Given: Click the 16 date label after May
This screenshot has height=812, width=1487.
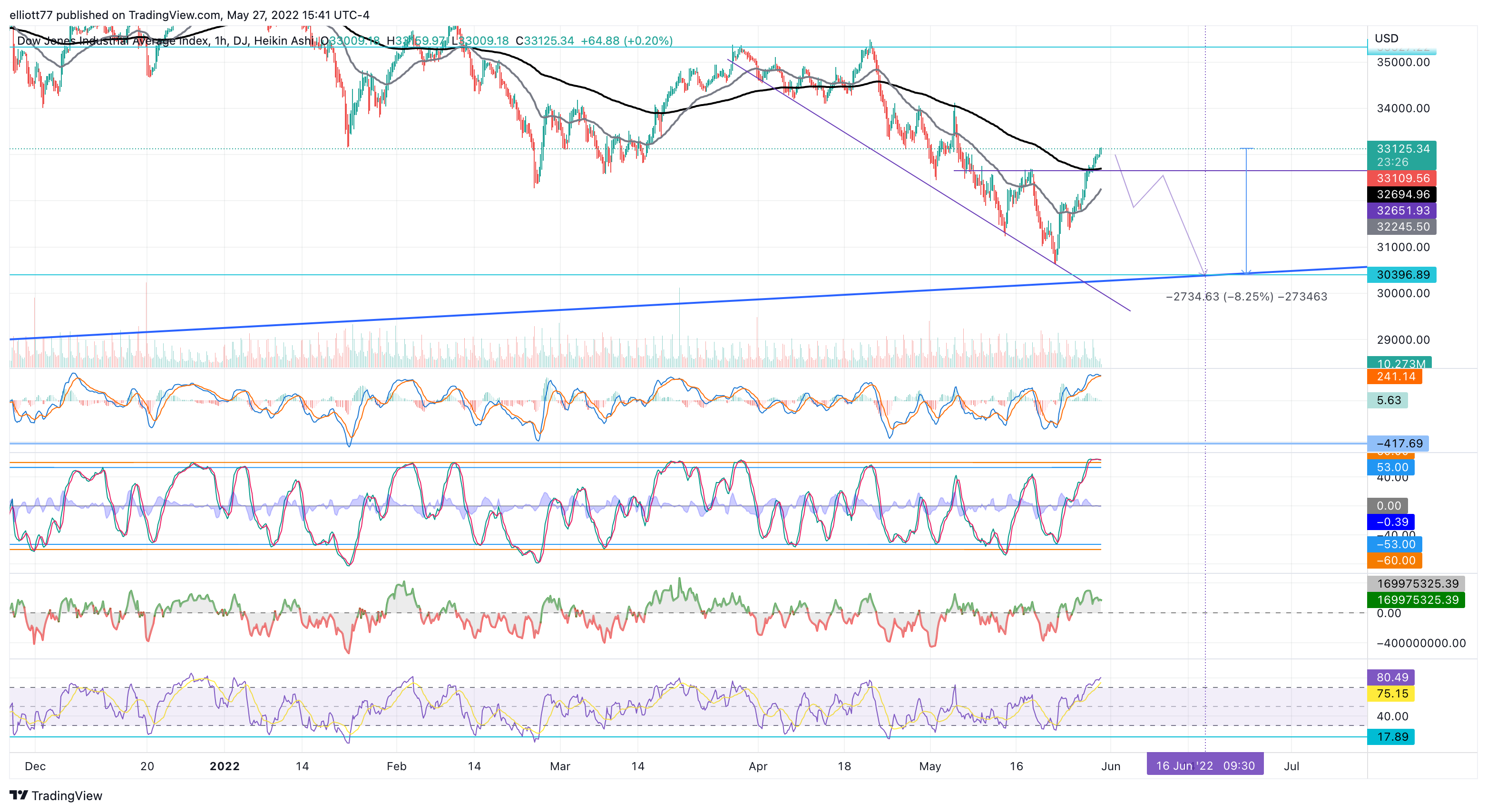Looking at the screenshot, I should 1016,766.
